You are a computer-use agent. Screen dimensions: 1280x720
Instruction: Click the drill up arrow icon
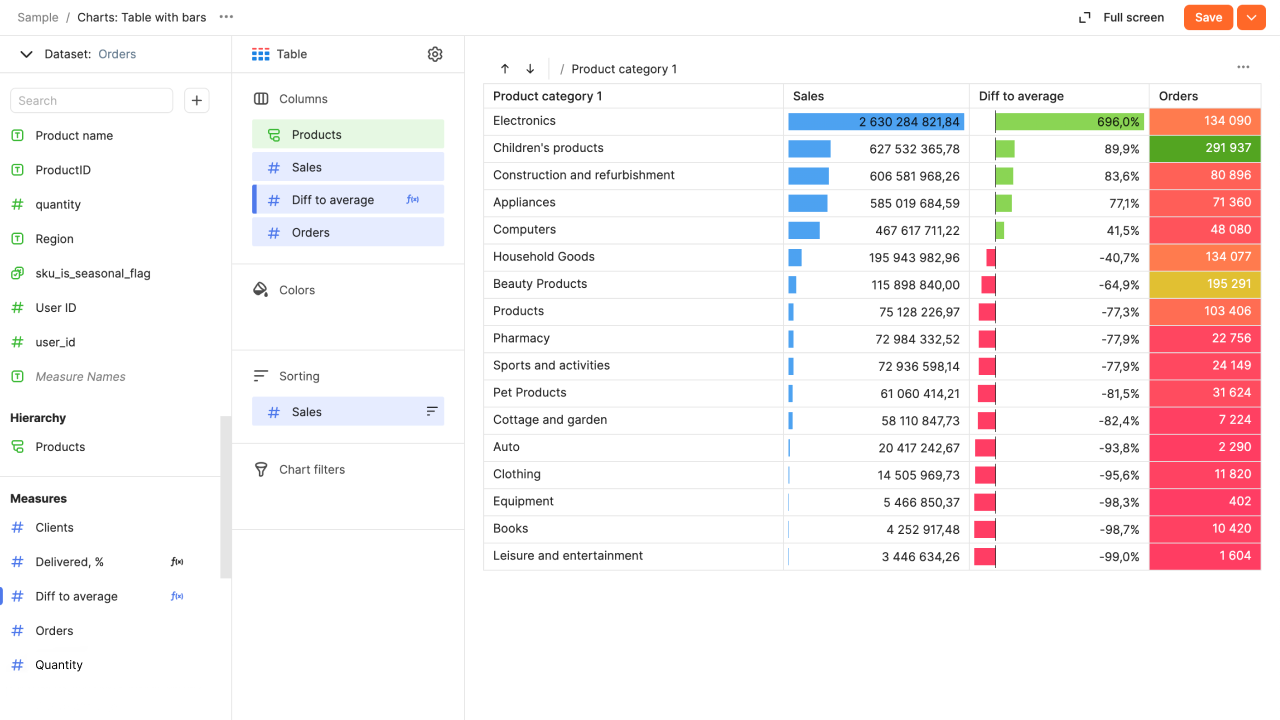[505, 69]
